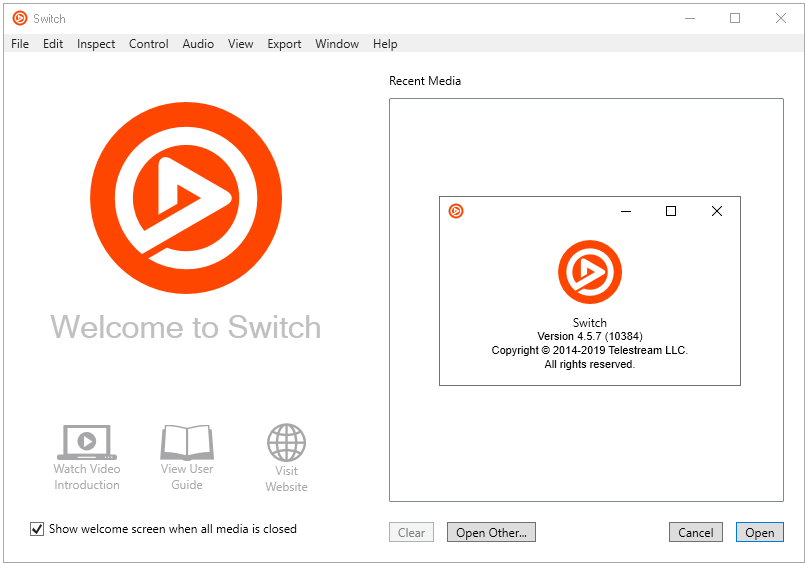Open the Window menu
This screenshot has height=564, width=807.
pos(337,44)
